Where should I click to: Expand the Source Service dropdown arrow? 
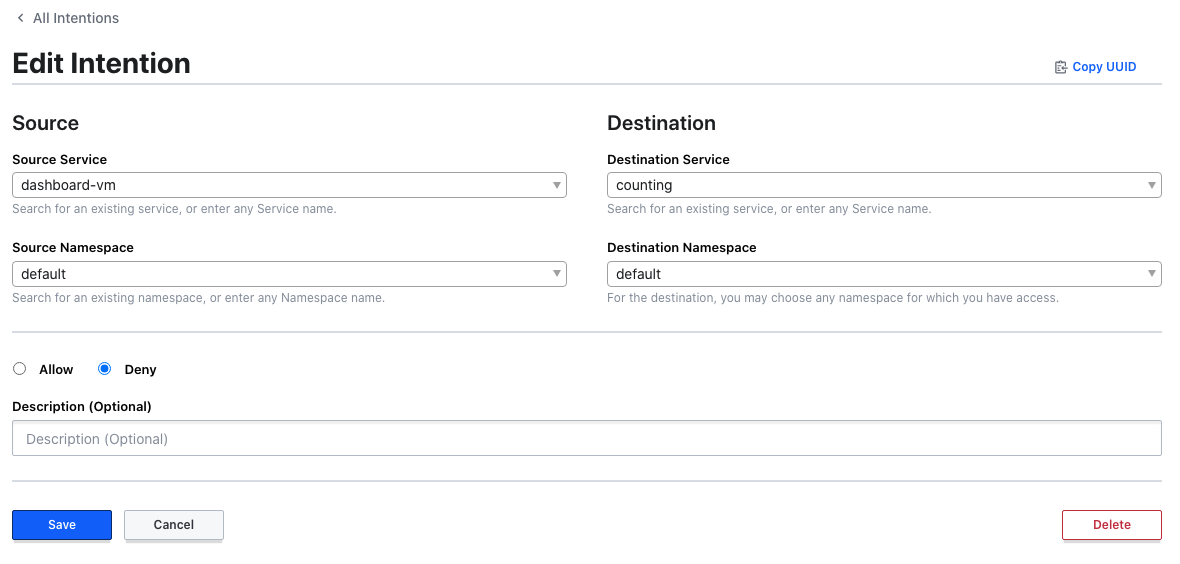click(556, 185)
